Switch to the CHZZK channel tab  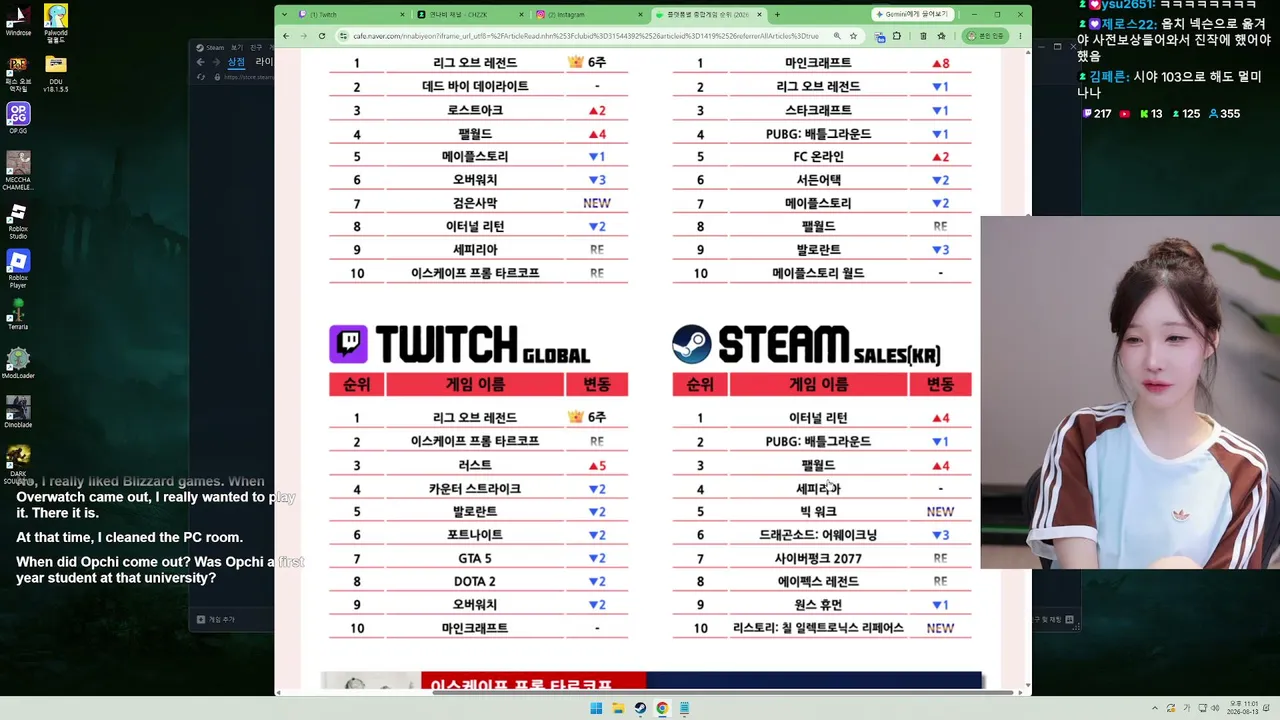[x=468, y=15]
